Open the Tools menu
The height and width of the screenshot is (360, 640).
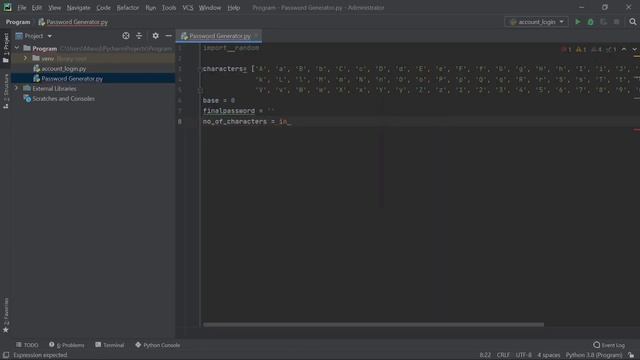tap(169, 8)
